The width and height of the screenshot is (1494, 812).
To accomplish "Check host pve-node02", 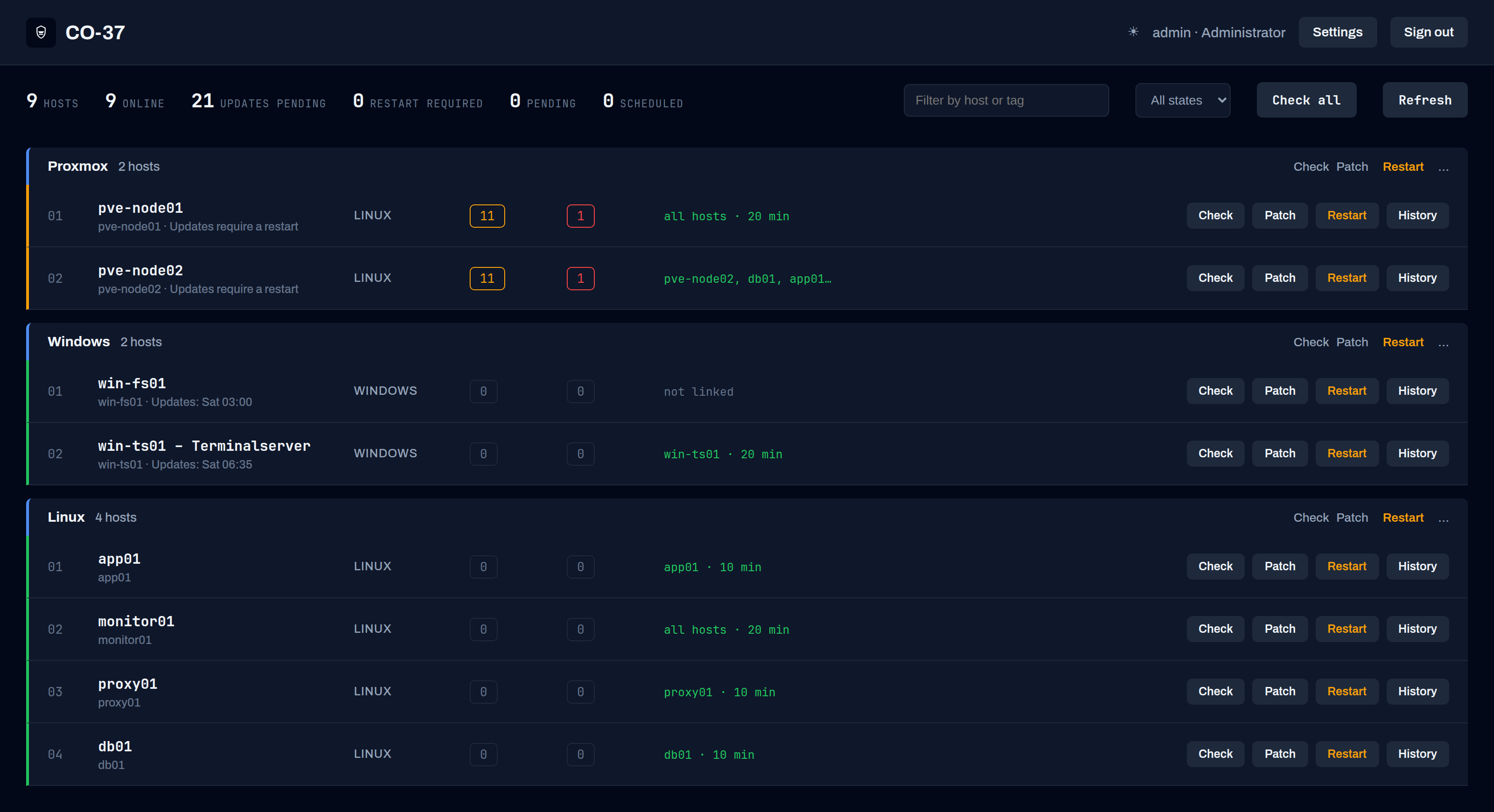I will 1215,278.
